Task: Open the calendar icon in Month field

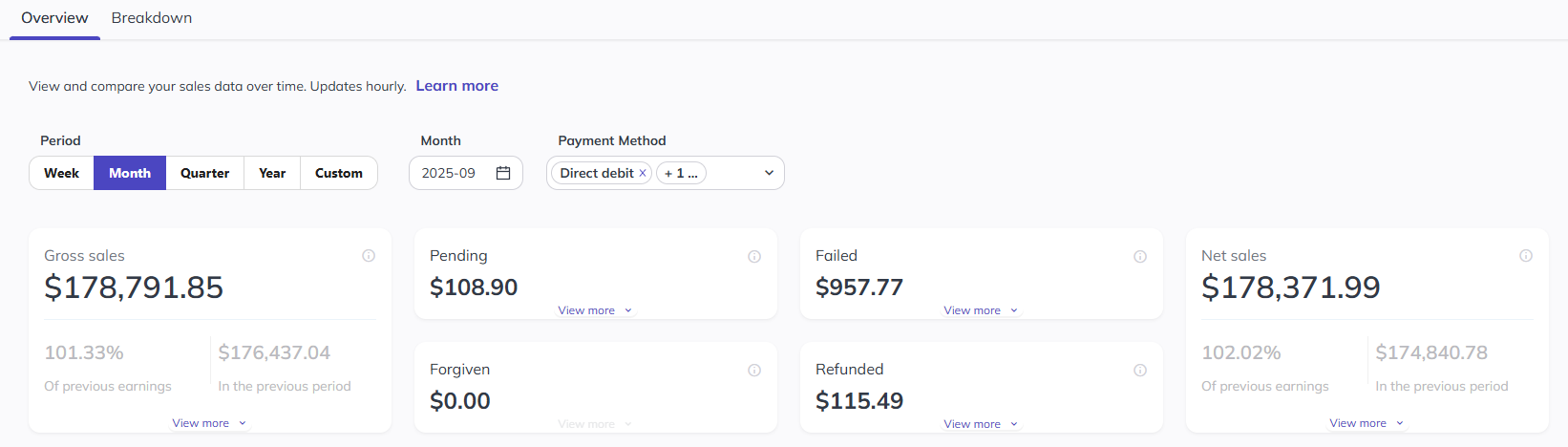Action: pos(503,173)
